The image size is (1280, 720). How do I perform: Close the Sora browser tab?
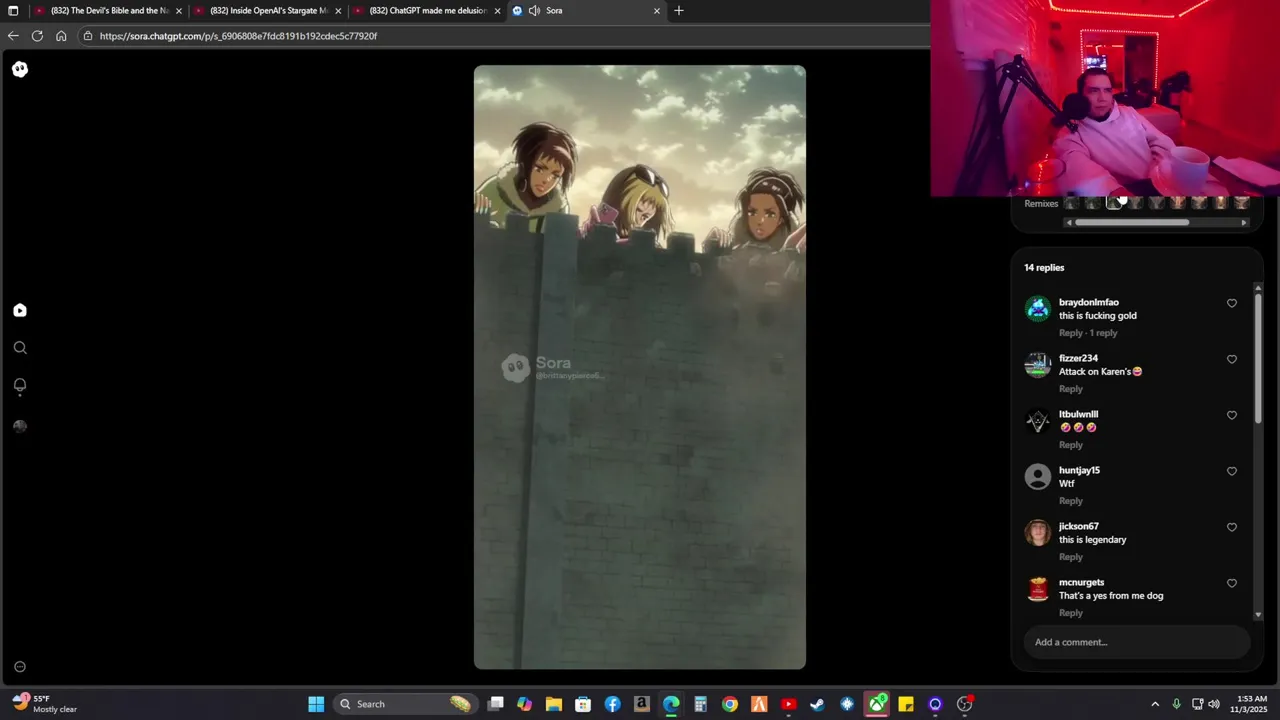[x=657, y=11]
